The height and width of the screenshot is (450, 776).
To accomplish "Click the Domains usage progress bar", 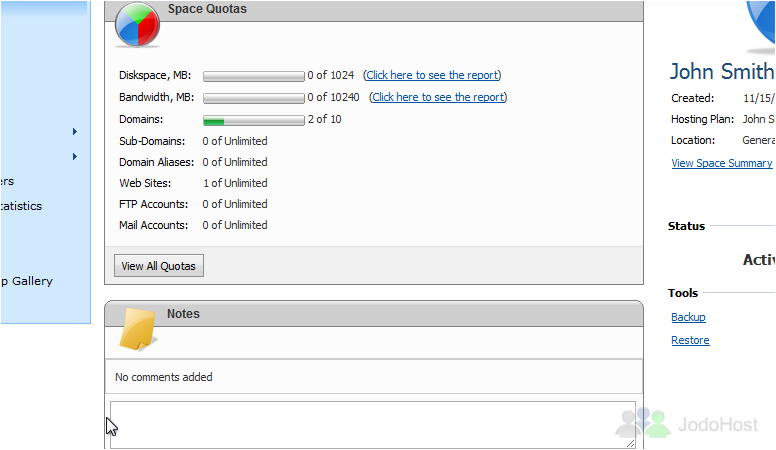I will pos(254,120).
